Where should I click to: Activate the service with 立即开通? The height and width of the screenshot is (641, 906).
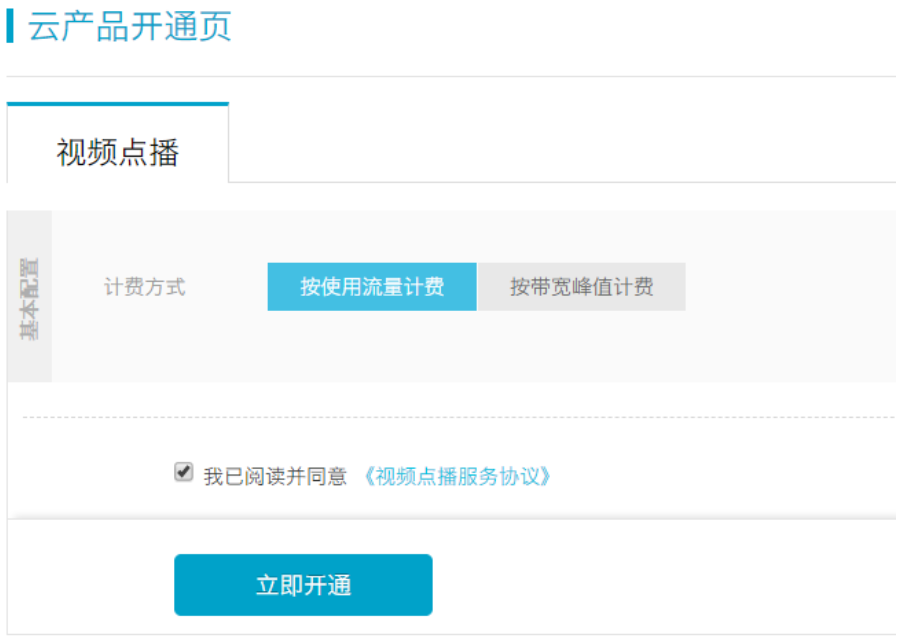pyautogui.click(x=303, y=585)
